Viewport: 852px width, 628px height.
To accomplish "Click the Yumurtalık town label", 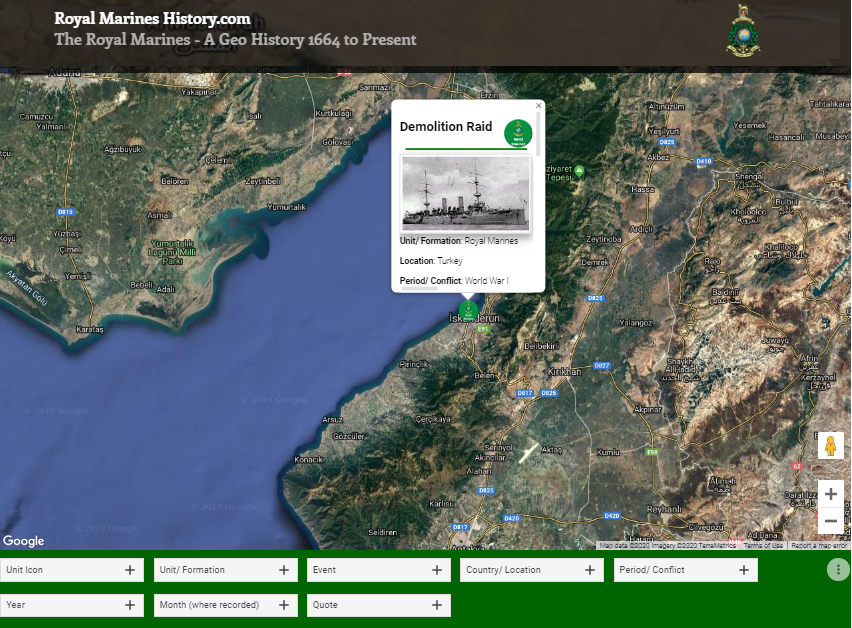I will pos(286,207).
